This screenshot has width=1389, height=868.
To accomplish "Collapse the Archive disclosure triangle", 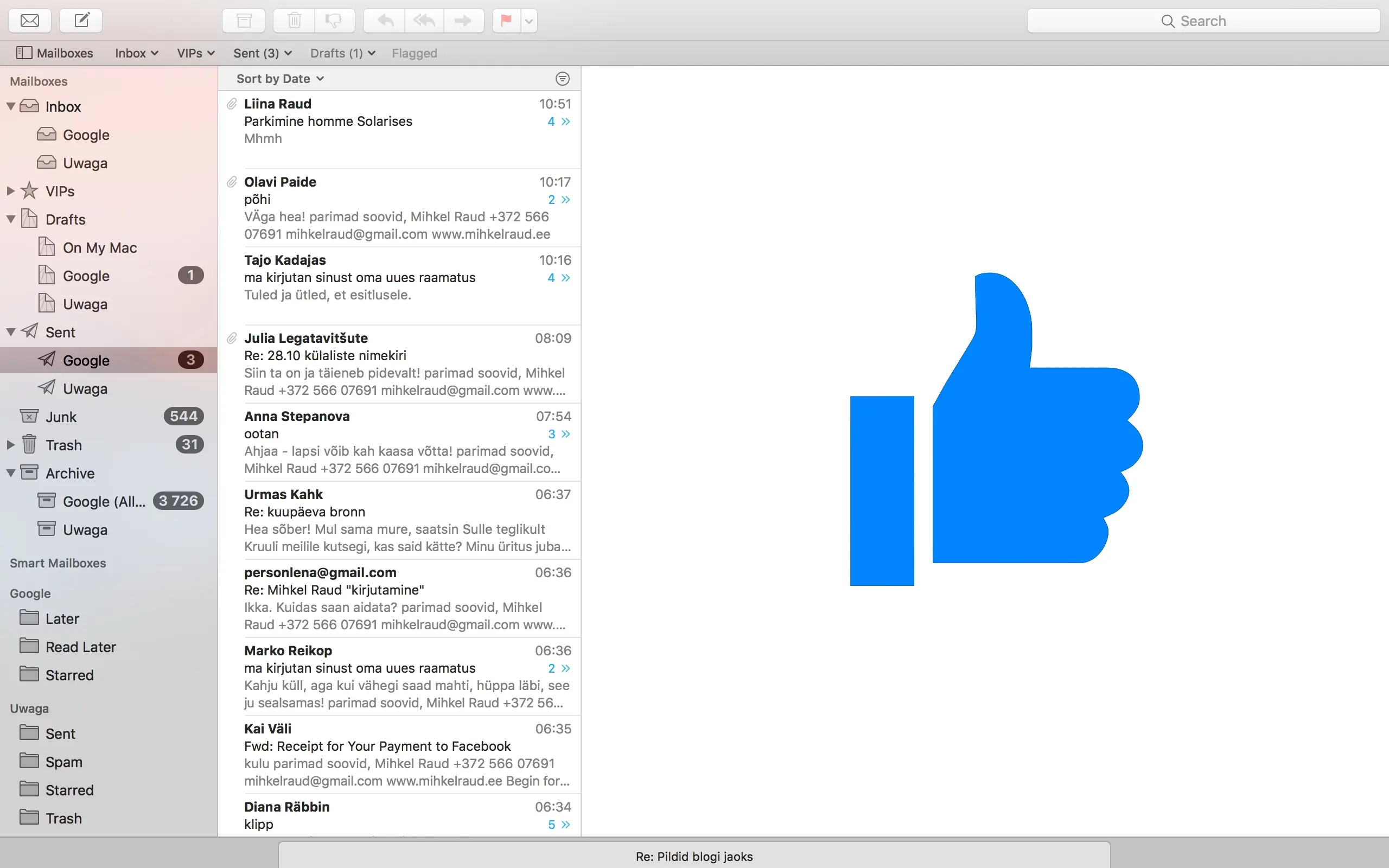I will pyautogui.click(x=11, y=473).
